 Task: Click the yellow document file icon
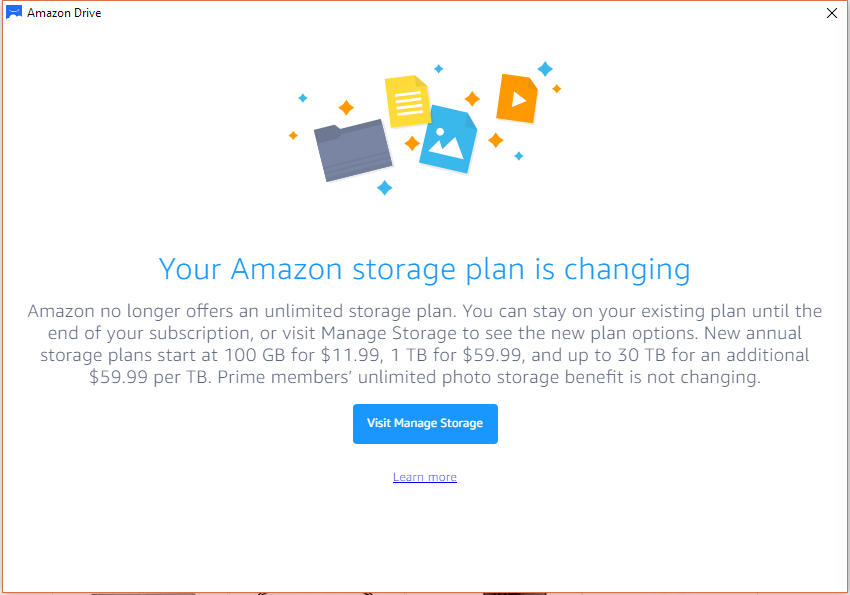click(x=408, y=102)
